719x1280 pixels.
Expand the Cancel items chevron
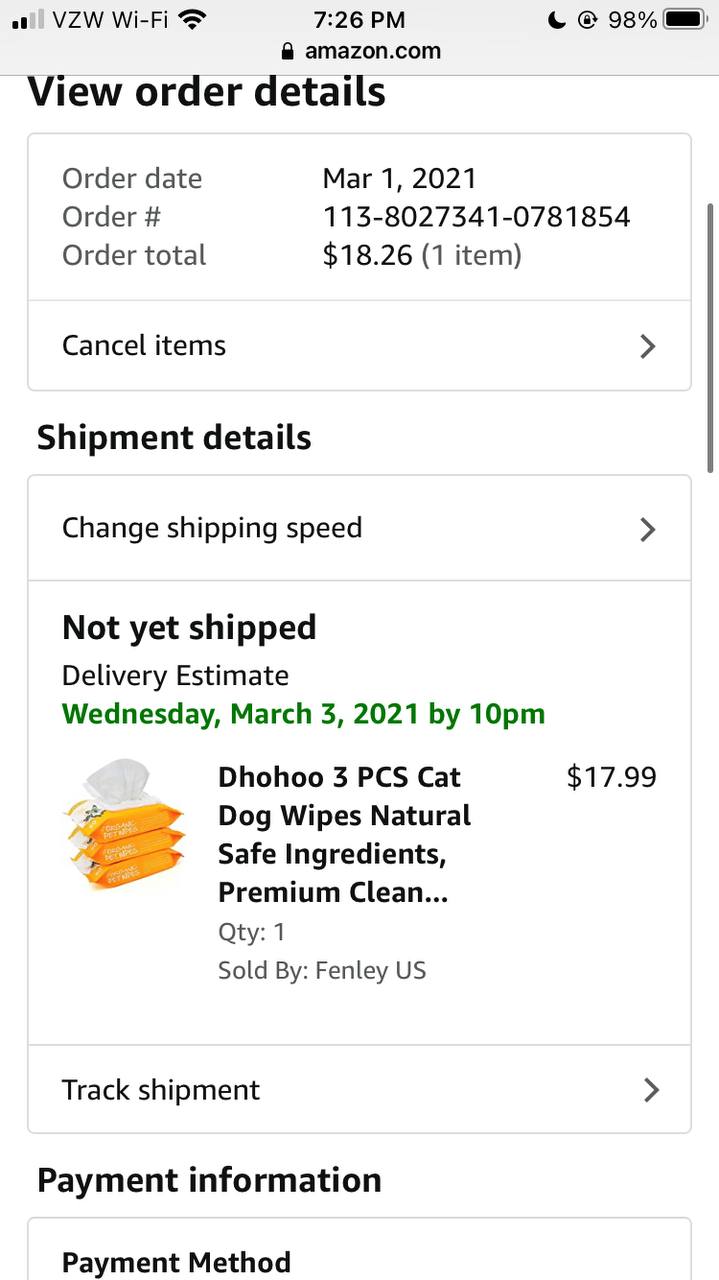click(x=648, y=346)
